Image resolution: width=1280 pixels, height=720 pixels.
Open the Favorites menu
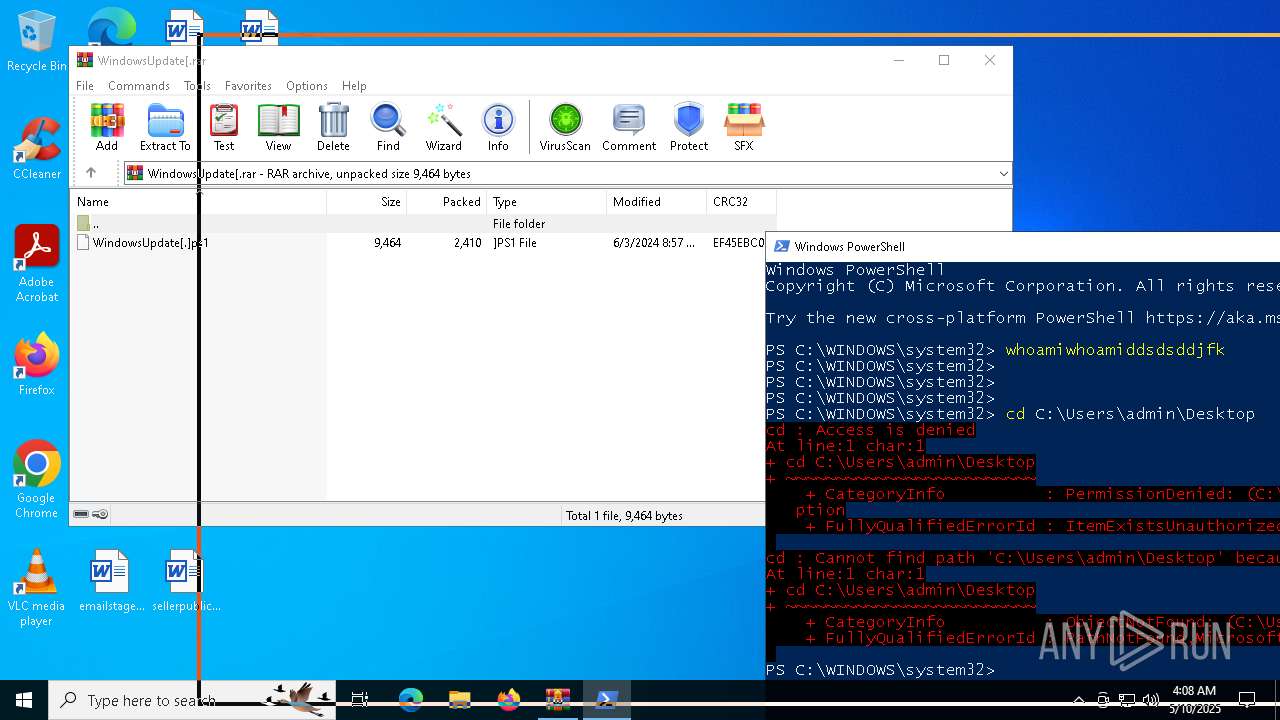pos(248,86)
